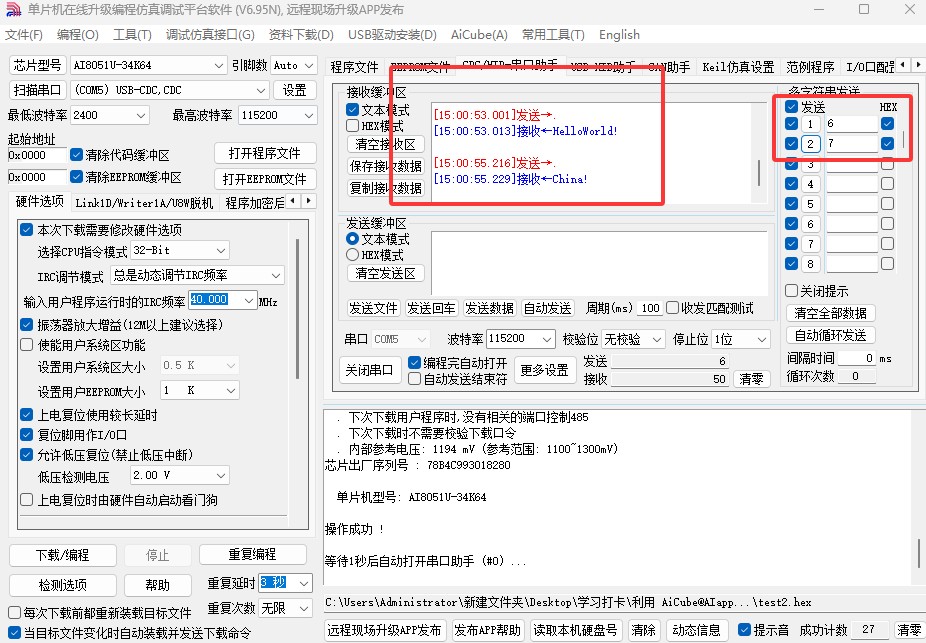This screenshot has width=926, height=643.
Task: Click 打开EEPROM文件 button
Action: (x=265, y=179)
